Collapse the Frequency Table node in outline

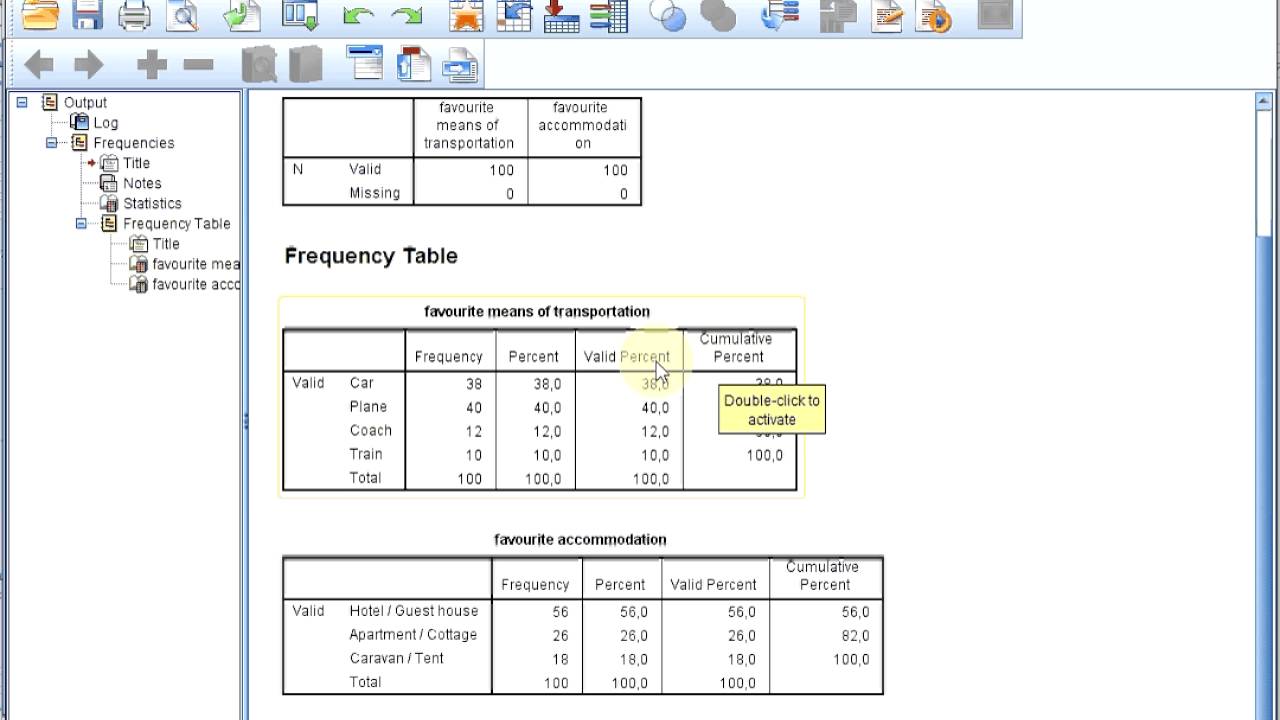[x=81, y=224]
